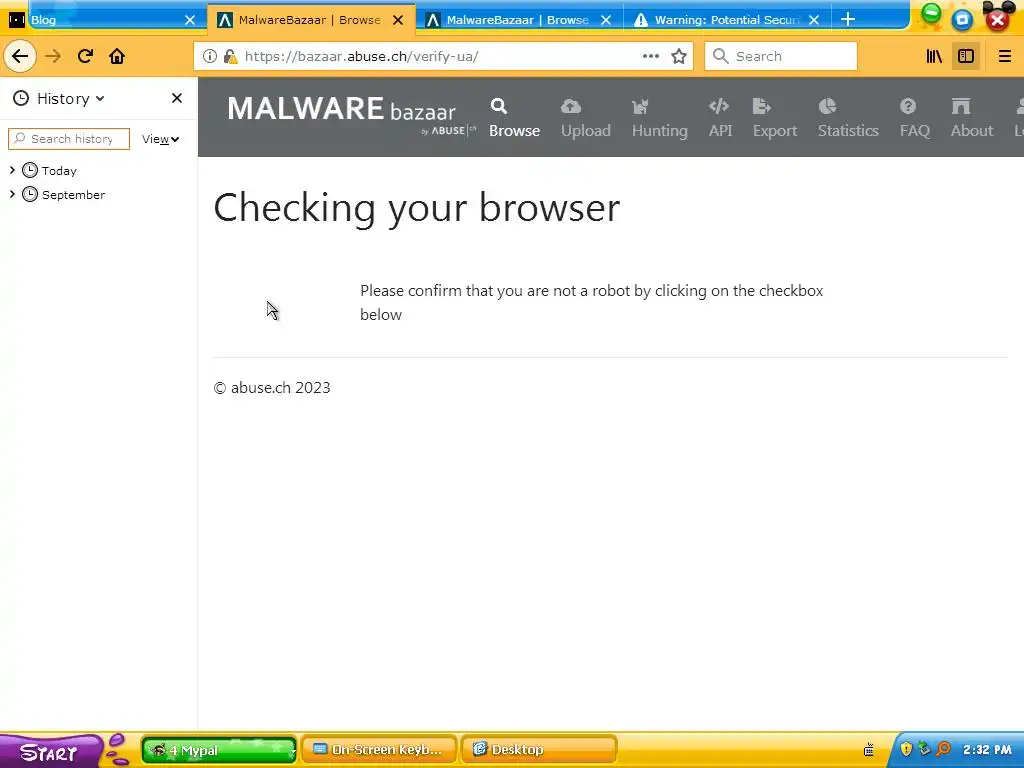Viewport: 1024px width, 768px height.
Task: Click the orange magnifier tray icon
Action: pyautogui.click(x=943, y=749)
